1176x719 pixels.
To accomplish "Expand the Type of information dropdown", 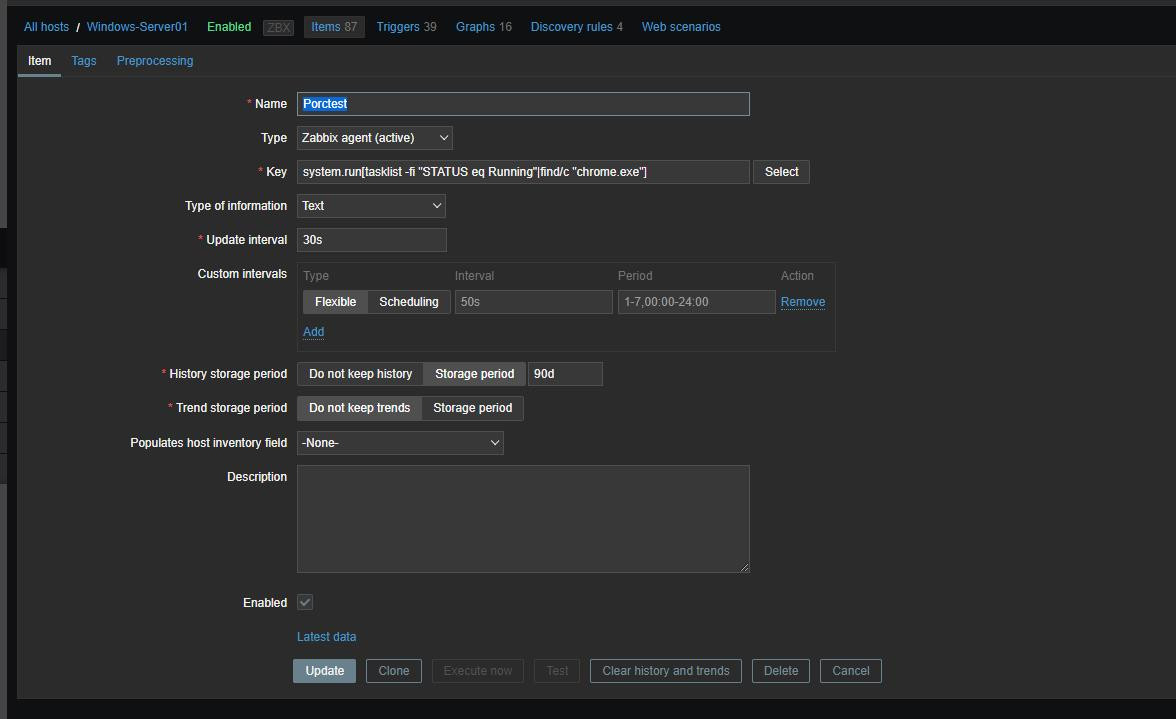I will pyautogui.click(x=371, y=206).
